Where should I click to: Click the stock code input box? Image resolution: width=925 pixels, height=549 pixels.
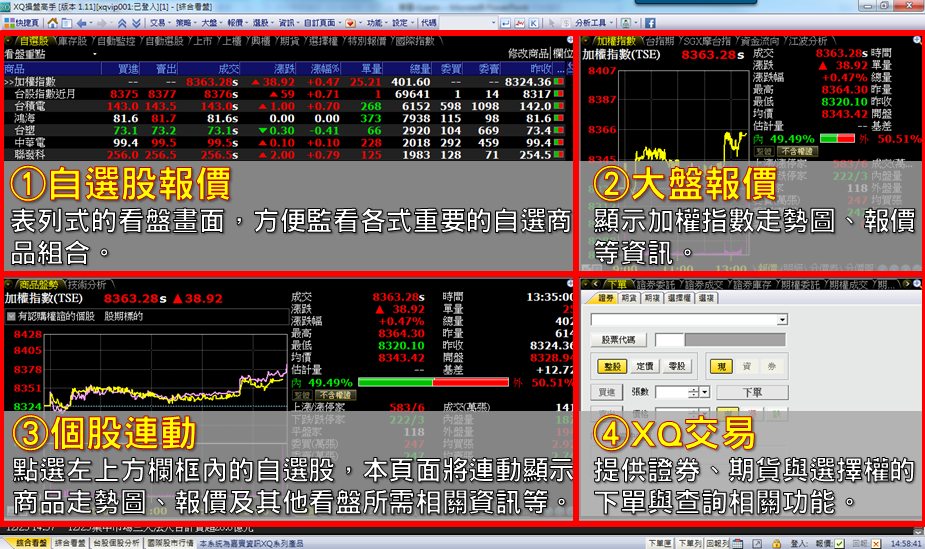[669, 340]
